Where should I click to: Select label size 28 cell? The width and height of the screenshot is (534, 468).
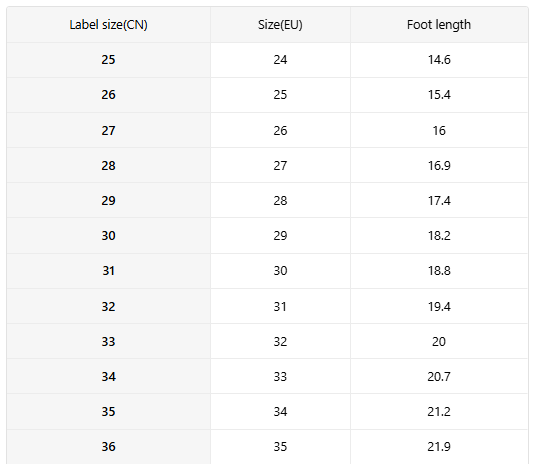click(x=108, y=166)
